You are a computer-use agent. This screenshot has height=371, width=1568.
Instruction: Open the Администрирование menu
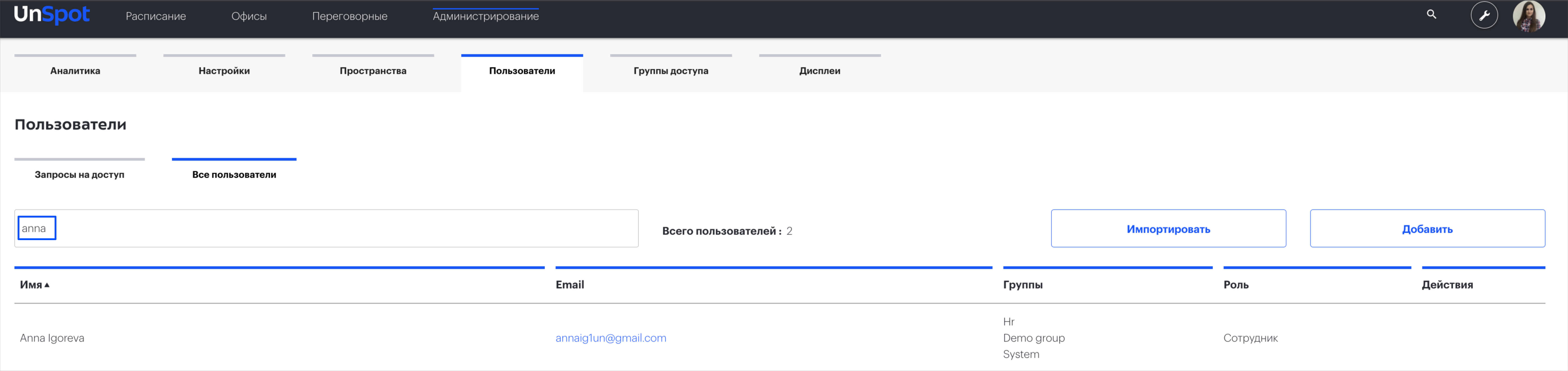[x=486, y=16]
